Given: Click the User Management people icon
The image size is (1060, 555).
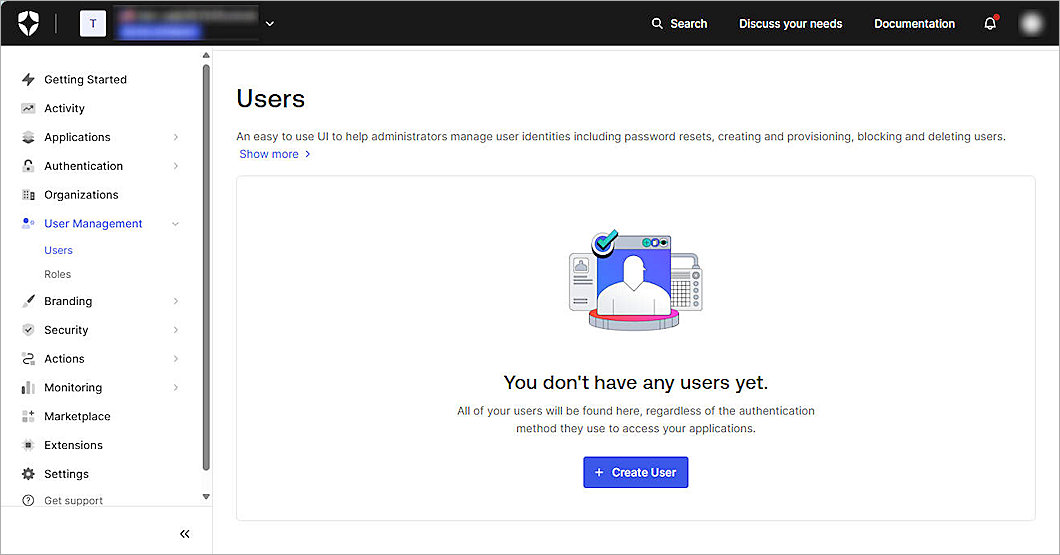Looking at the screenshot, I should 28,223.
